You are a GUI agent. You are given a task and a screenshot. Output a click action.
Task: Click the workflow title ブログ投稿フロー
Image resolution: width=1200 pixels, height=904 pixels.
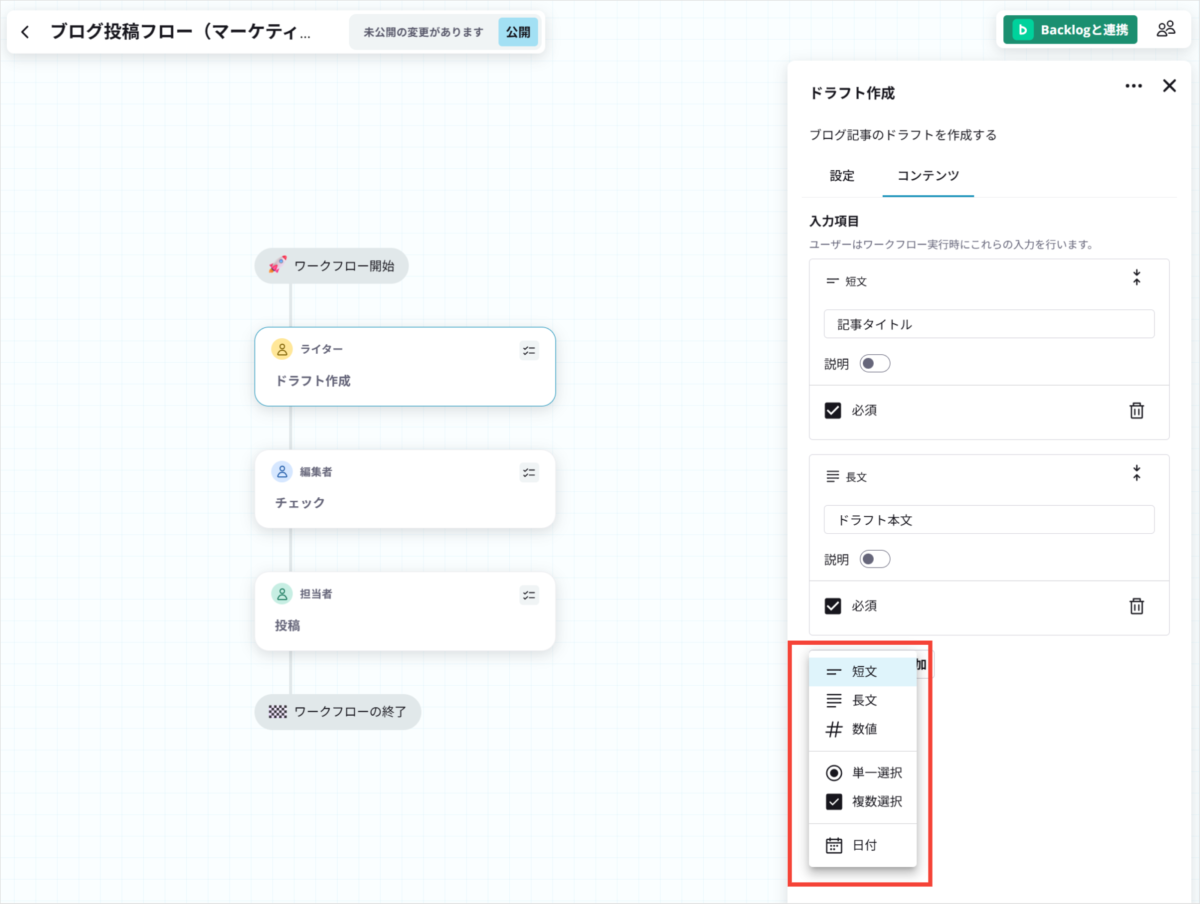[181, 32]
